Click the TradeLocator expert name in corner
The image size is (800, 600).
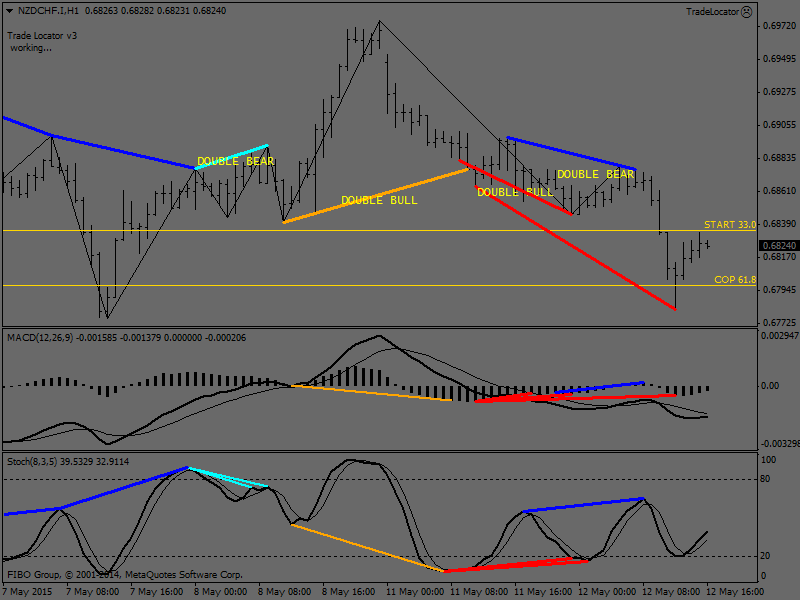coord(713,12)
